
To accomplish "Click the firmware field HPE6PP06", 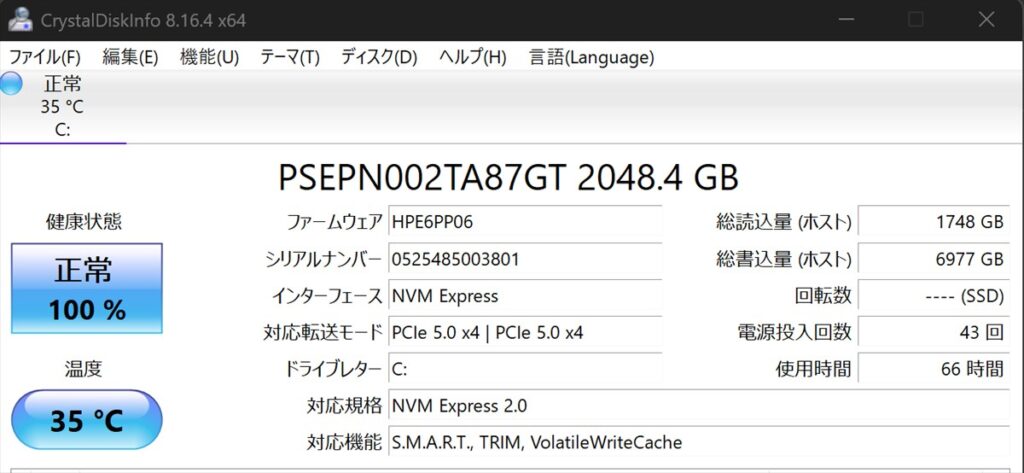I will tap(525, 222).
